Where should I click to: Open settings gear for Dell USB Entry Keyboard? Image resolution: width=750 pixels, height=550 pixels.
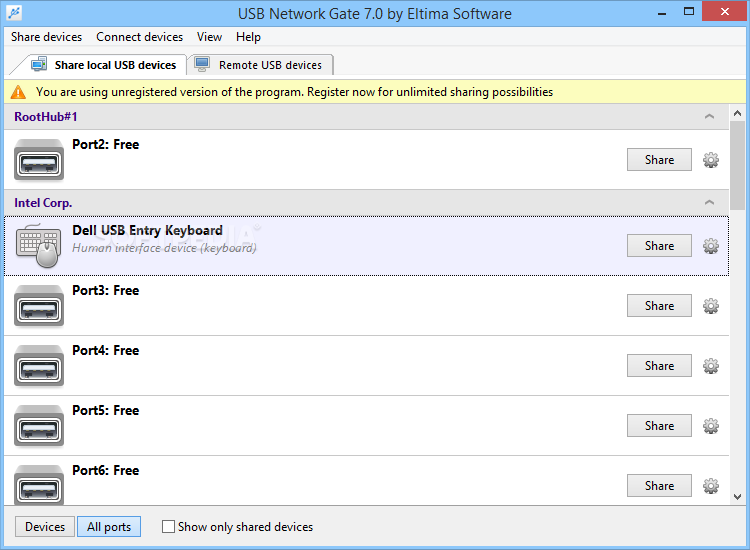click(x=711, y=246)
